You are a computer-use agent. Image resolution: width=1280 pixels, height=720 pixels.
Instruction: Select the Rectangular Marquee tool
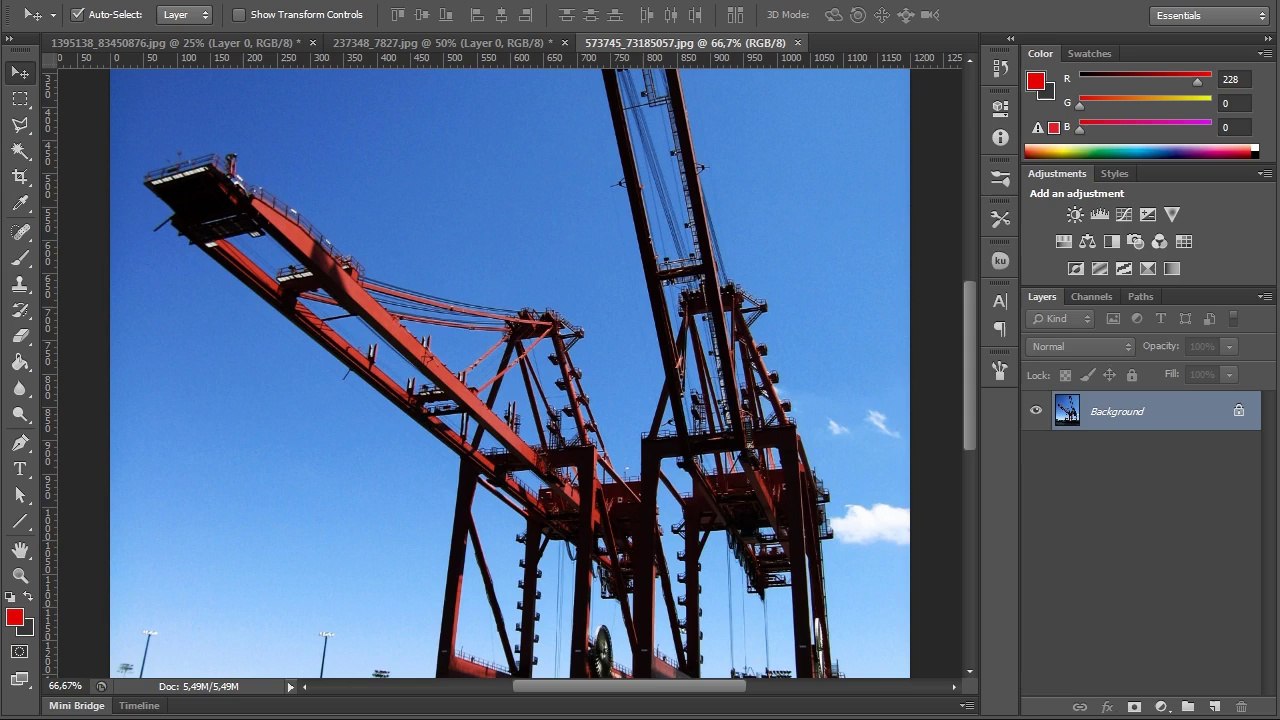pos(20,99)
